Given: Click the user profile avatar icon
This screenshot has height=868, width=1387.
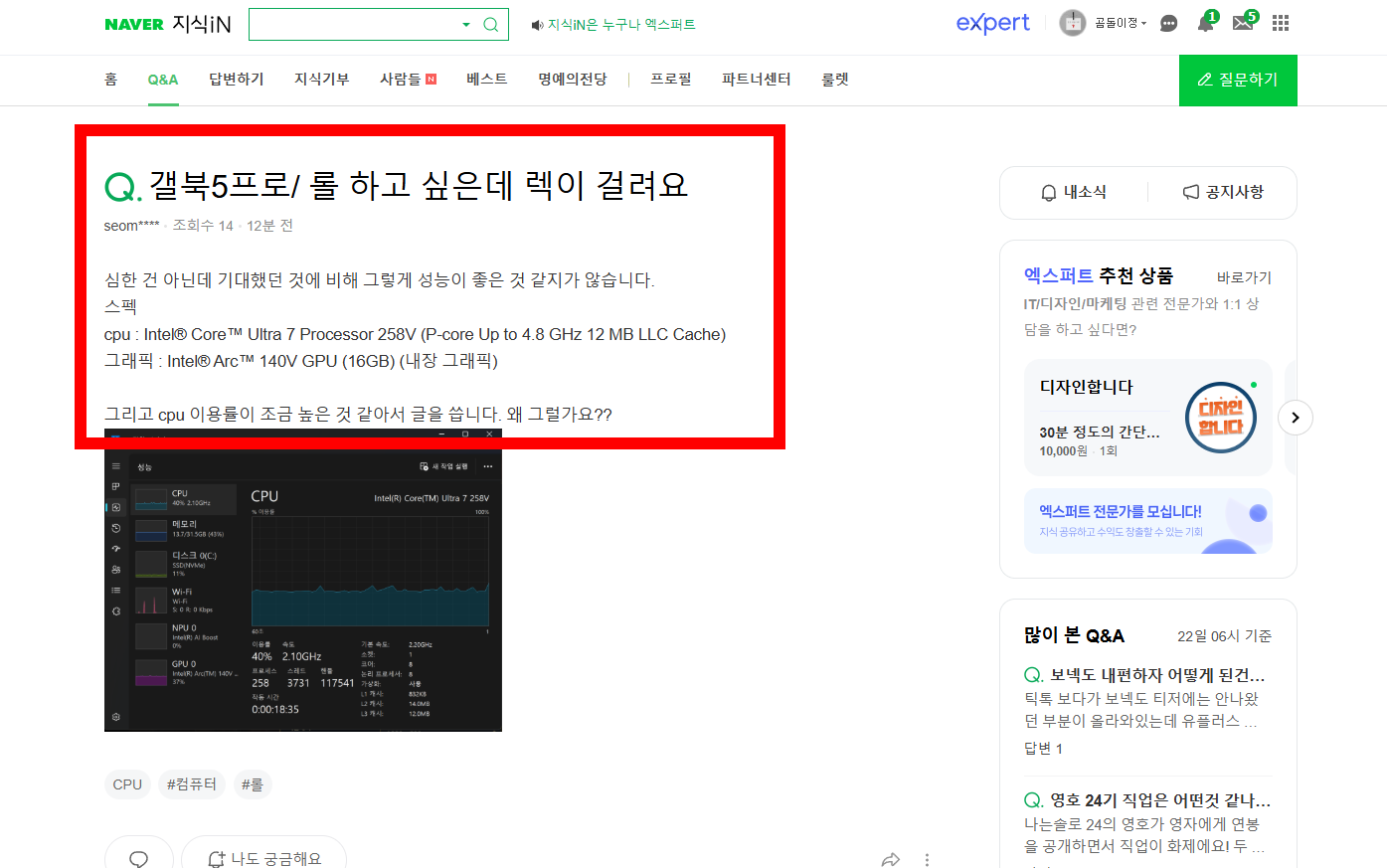Looking at the screenshot, I should click(1073, 23).
